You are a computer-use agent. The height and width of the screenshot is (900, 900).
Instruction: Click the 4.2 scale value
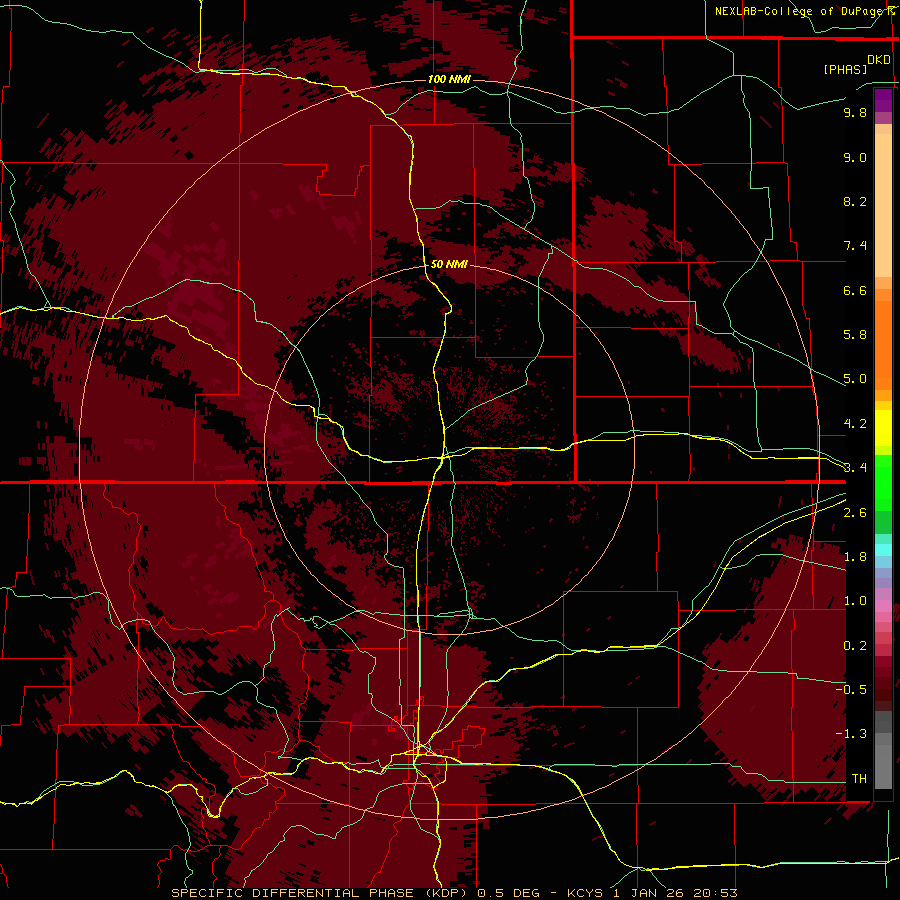pyautogui.click(x=855, y=424)
